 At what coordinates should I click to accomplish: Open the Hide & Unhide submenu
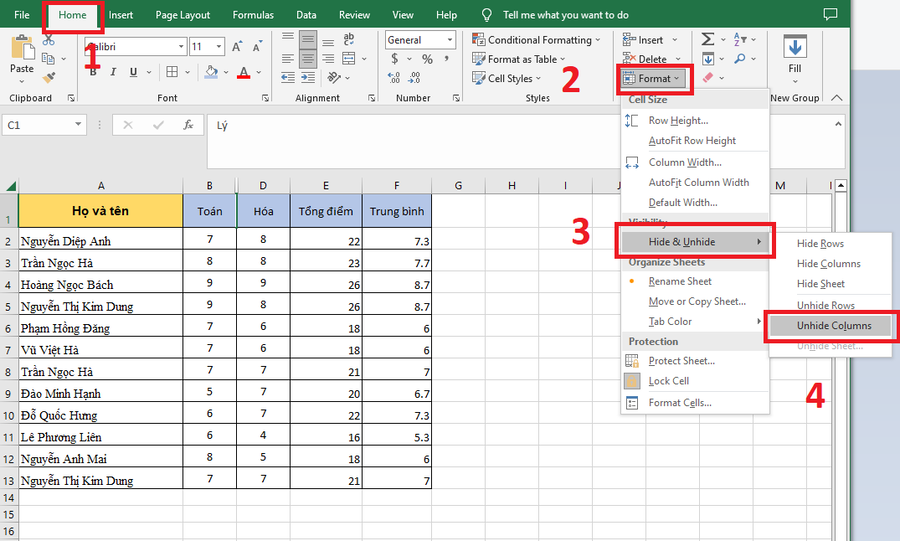(695, 242)
